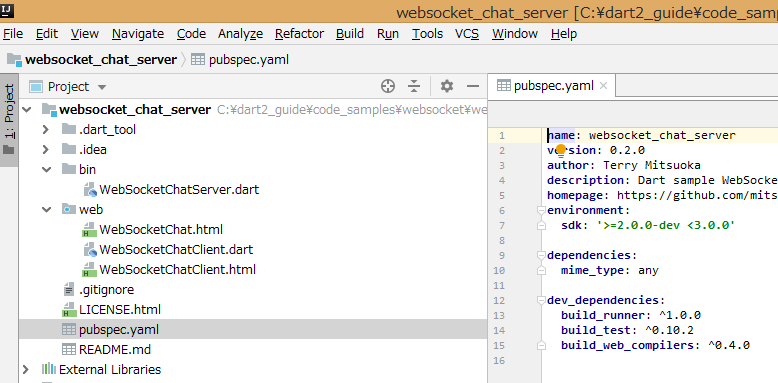Expand the .idea folder

(x=46, y=149)
